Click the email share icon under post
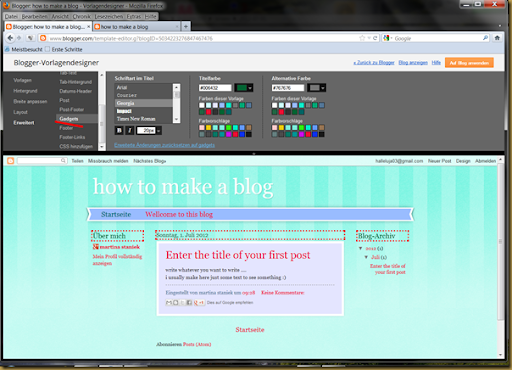The image size is (512, 370). pos(169,302)
